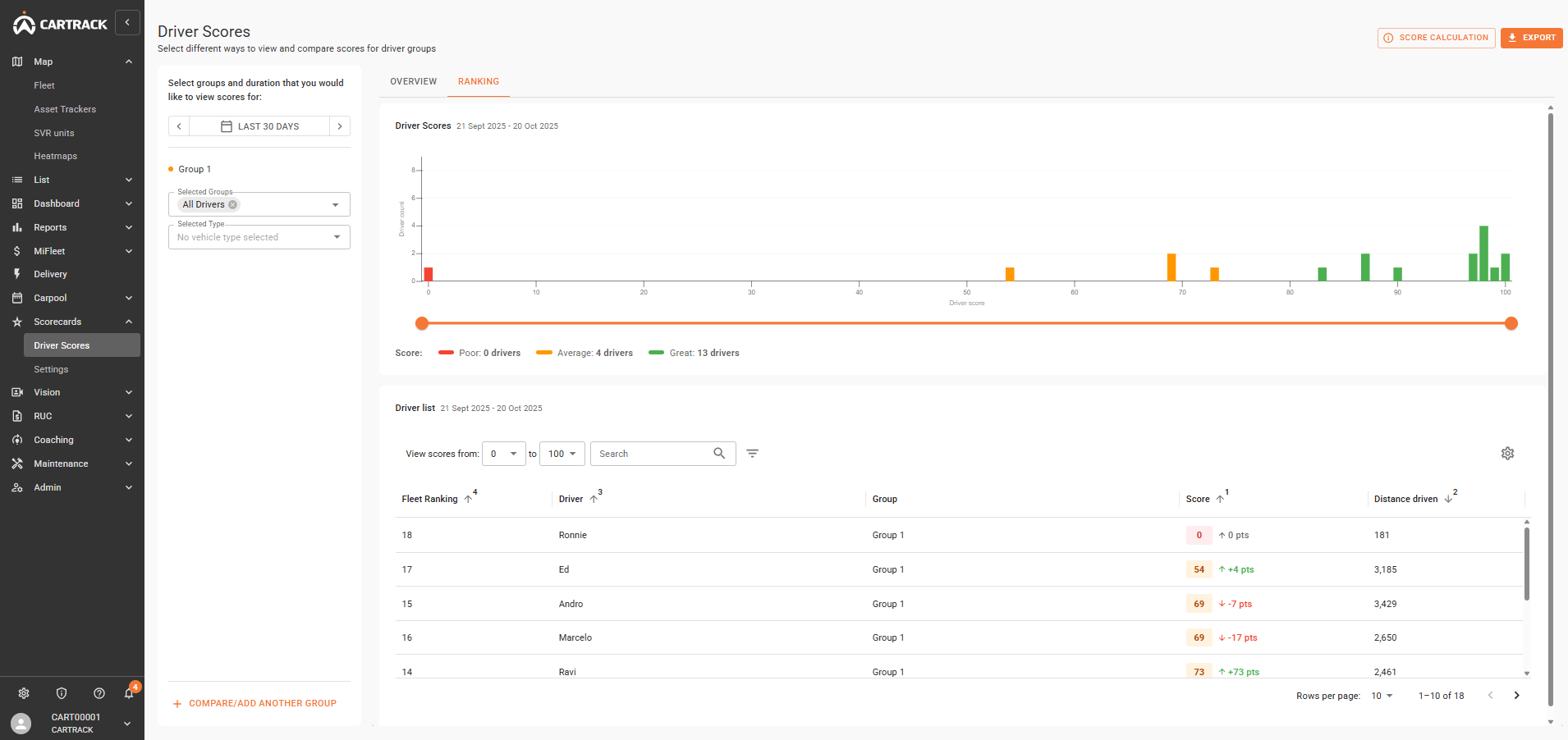Screen dimensions: 1568x740
Task: Toggle the Great score legend item
Action: [694, 353]
